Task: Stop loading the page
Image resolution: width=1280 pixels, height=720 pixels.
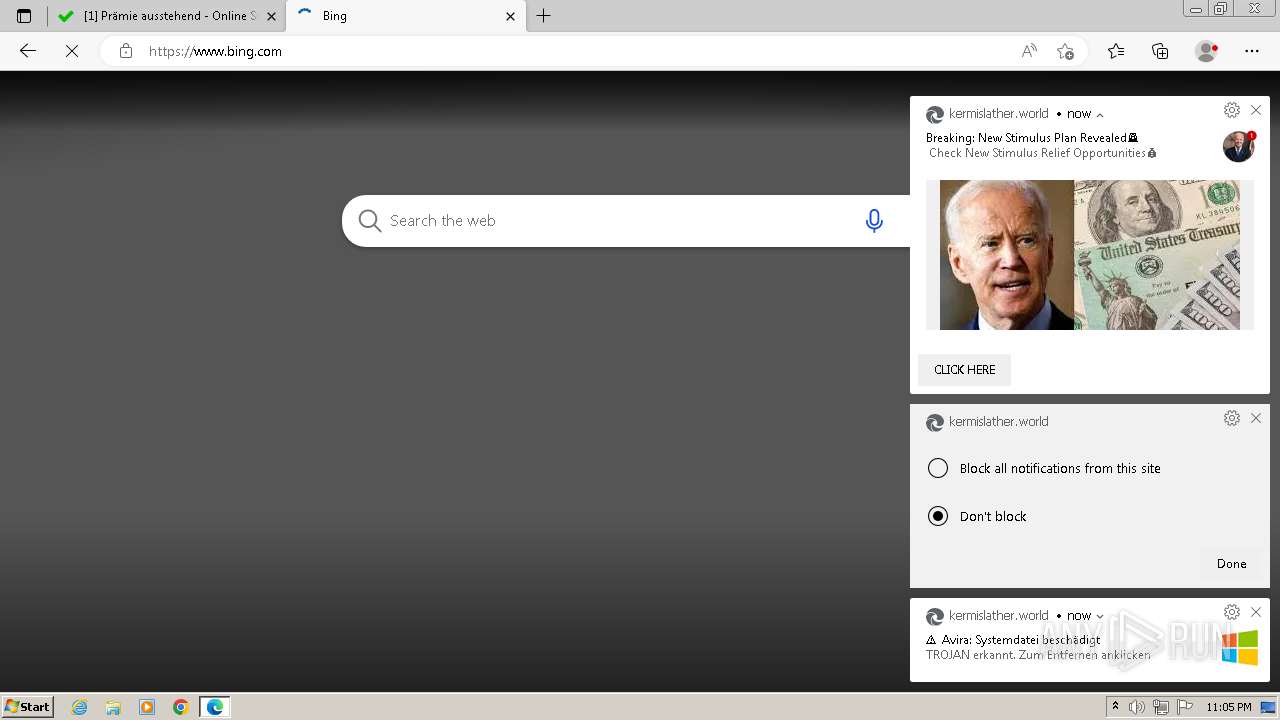Action: tap(72, 51)
